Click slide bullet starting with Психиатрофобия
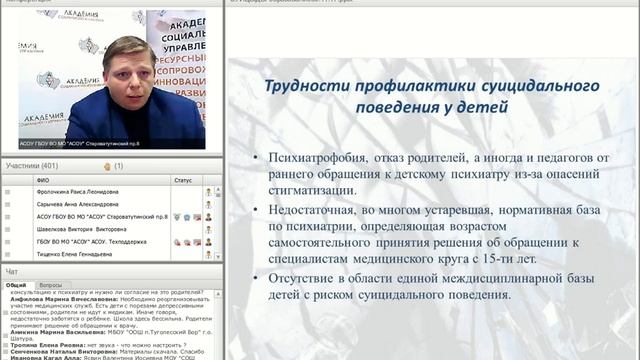This screenshot has height=360, width=640. point(438,174)
